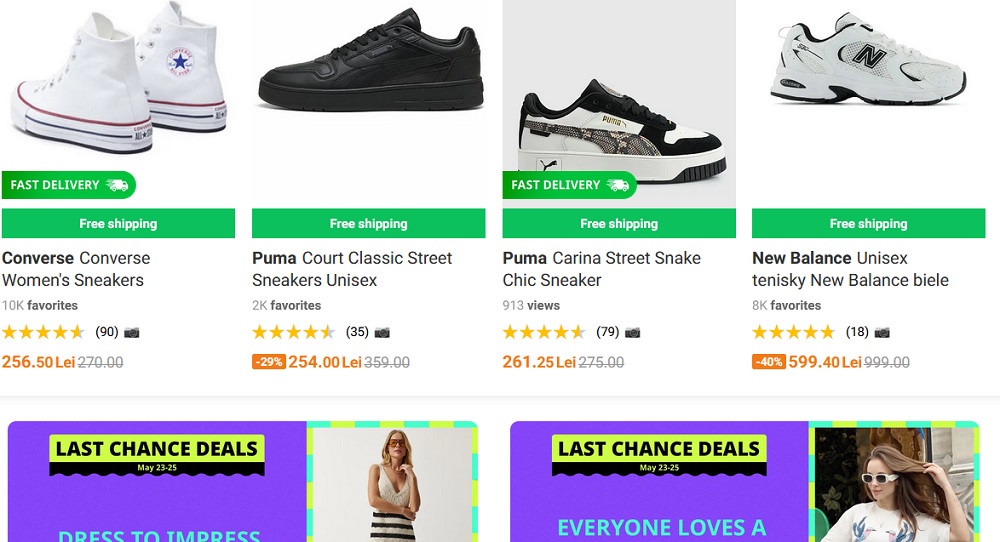Click camera icon beside Puma Carina reviews

(x=633, y=332)
